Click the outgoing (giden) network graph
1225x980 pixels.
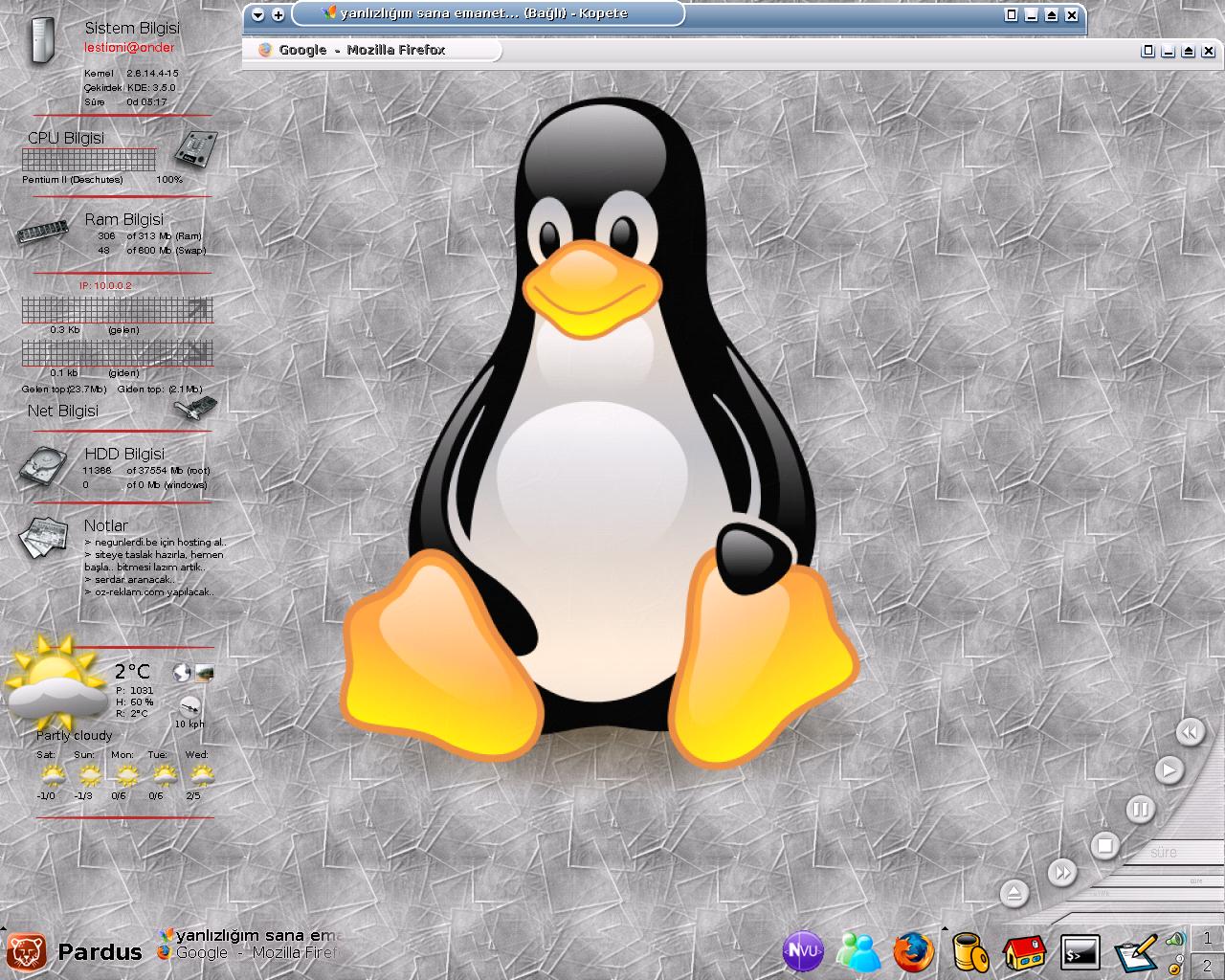coord(117,353)
